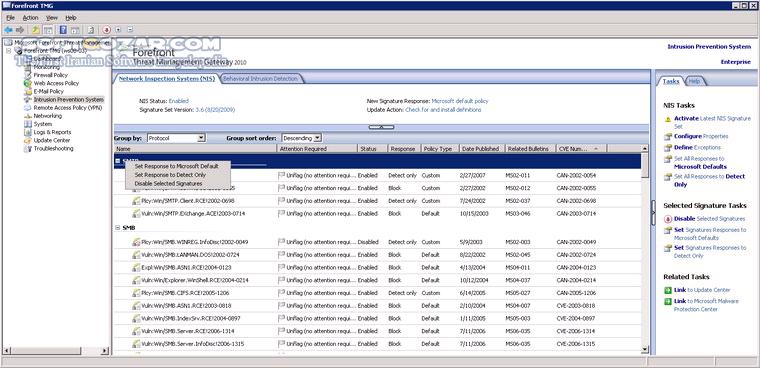Click the task pane collapse handle
The width and height of the screenshot is (760, 368).
653,213
